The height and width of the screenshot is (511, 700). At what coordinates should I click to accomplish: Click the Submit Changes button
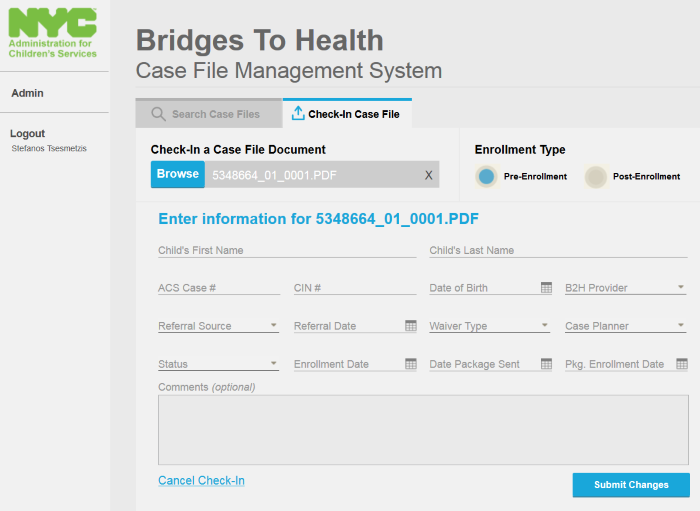(631, 485)
